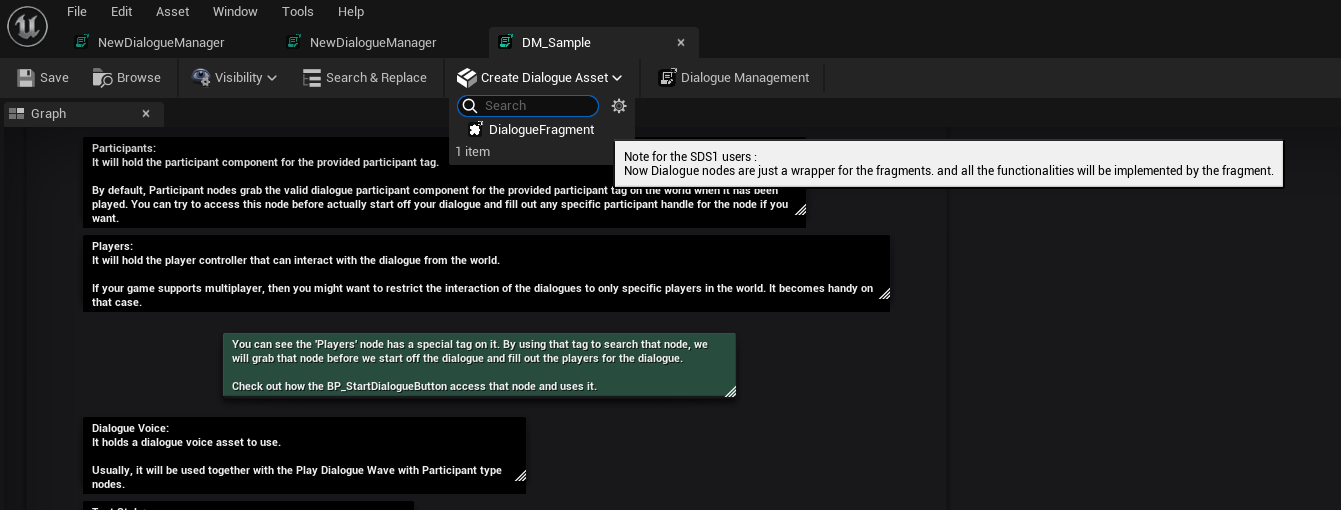Click the DialogueFragment asset icon
Screen dimensions: 1341x510
[x=476, y=130]
